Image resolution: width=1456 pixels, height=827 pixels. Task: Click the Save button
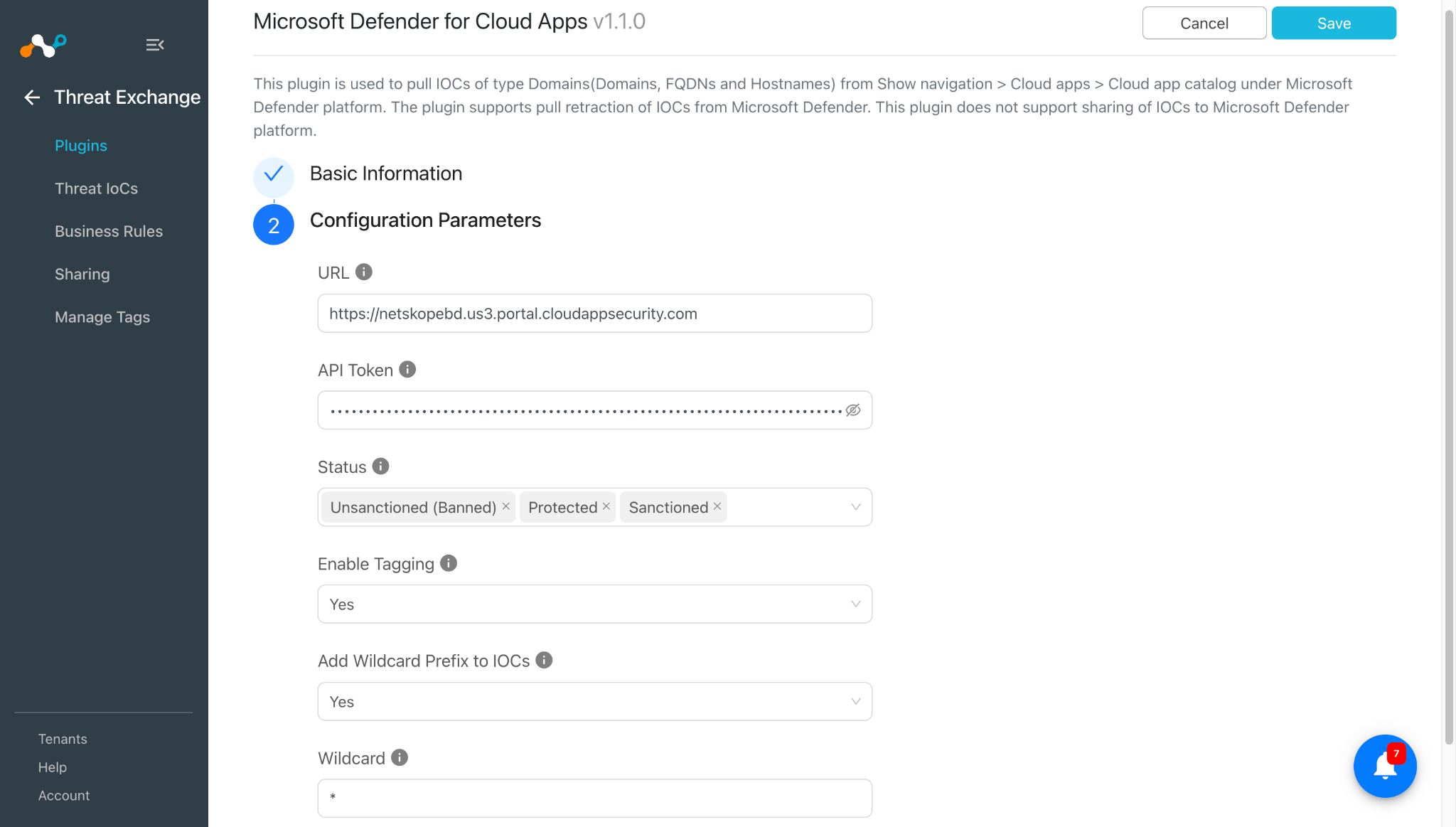(x=1334, y=23)
